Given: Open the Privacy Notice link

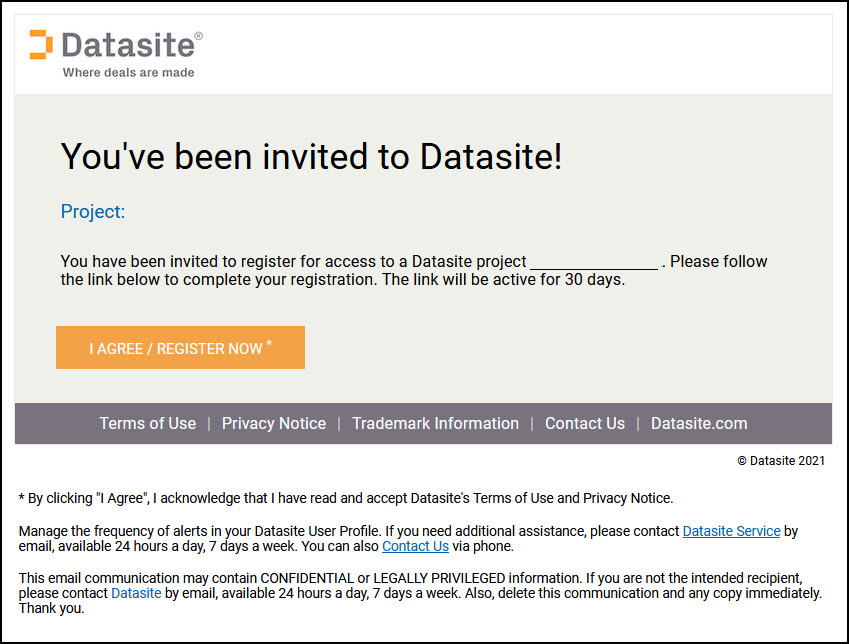Looking at the screenshot, I should [x=273, y=423].
